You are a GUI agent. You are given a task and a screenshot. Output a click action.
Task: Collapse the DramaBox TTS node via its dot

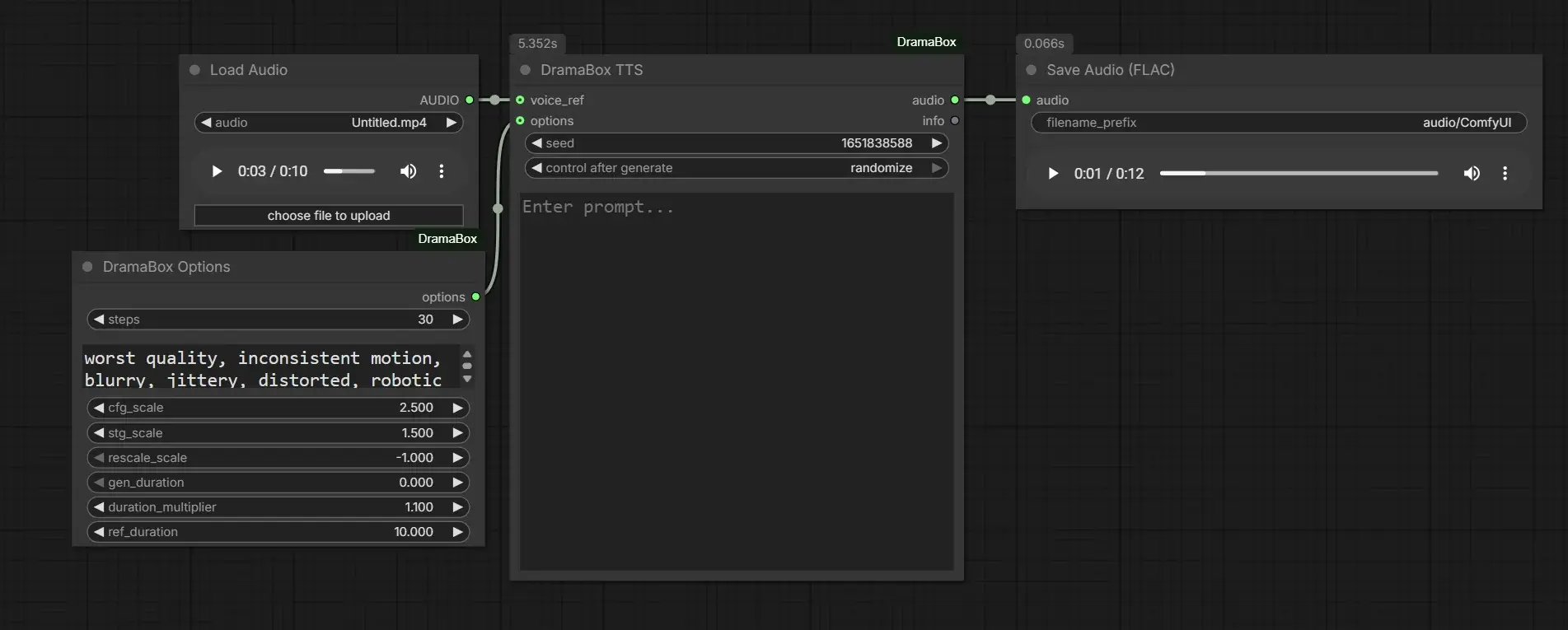click(x=526, y=70)
